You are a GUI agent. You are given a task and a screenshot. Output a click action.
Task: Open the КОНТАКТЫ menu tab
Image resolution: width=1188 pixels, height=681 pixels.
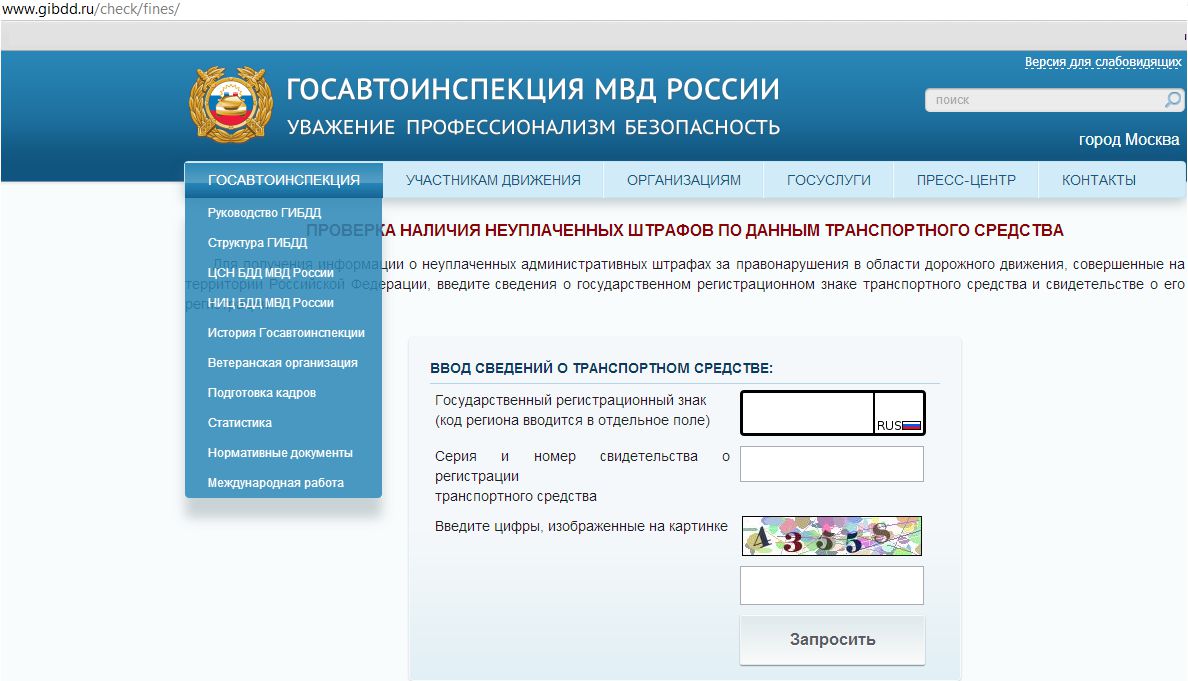coord(1099,180)
